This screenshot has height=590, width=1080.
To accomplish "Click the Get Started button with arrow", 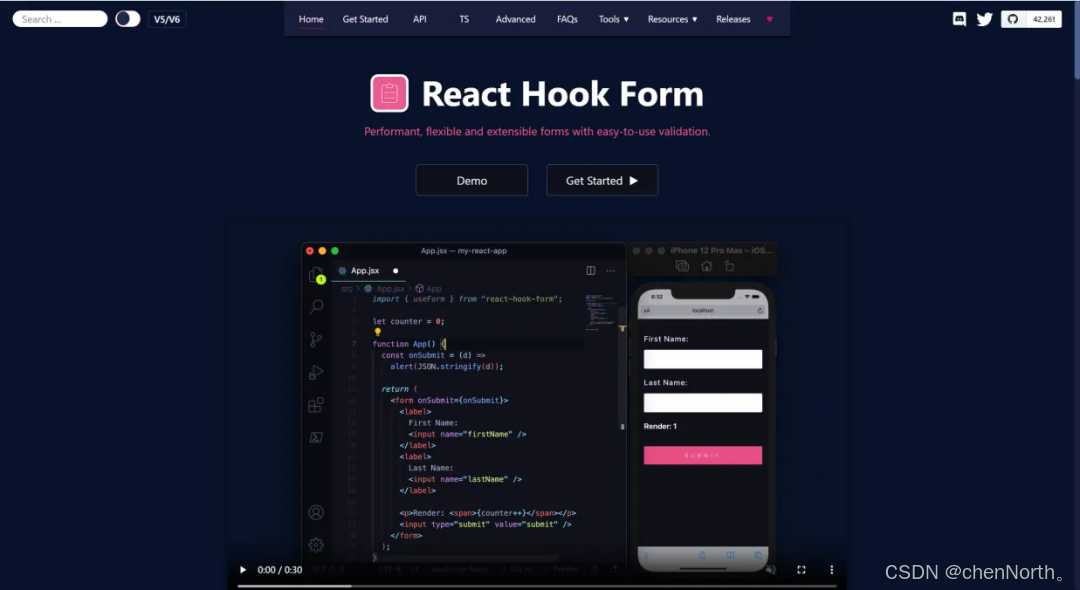I will [x=602, y=180].
